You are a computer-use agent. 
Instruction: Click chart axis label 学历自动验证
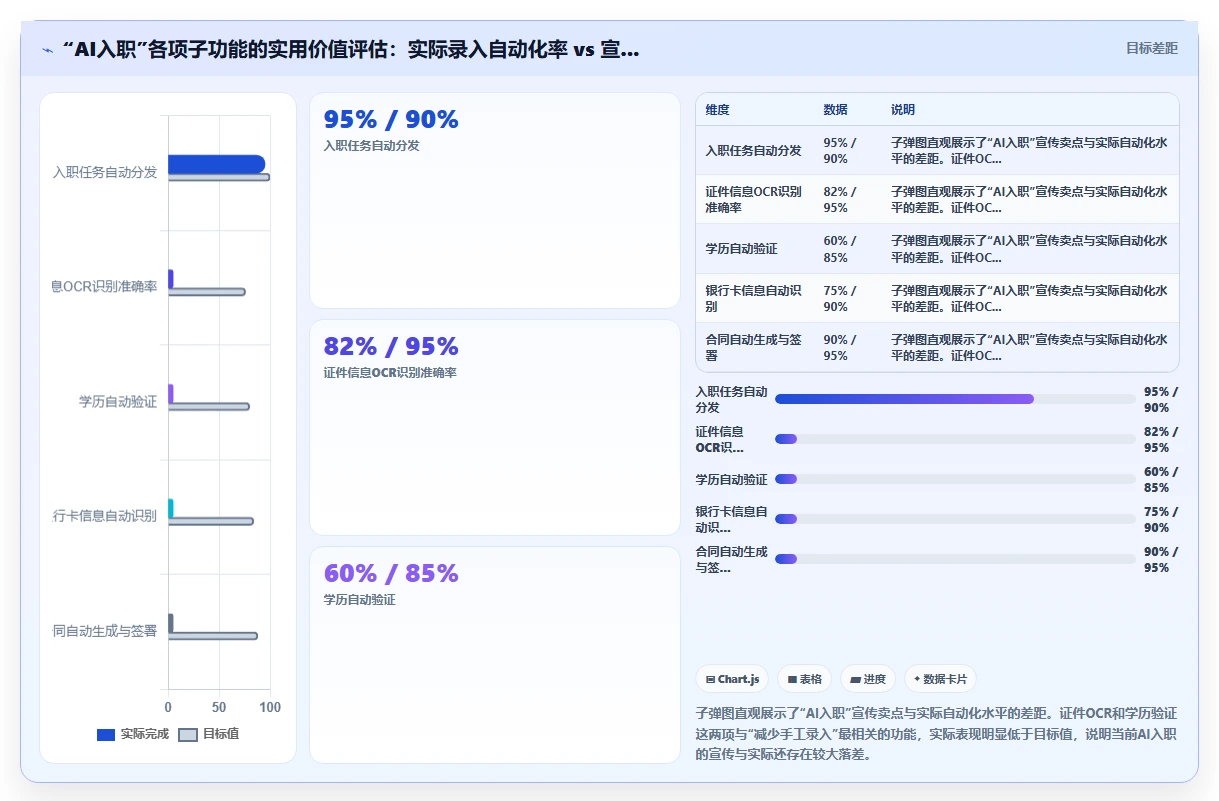[118, 402]
